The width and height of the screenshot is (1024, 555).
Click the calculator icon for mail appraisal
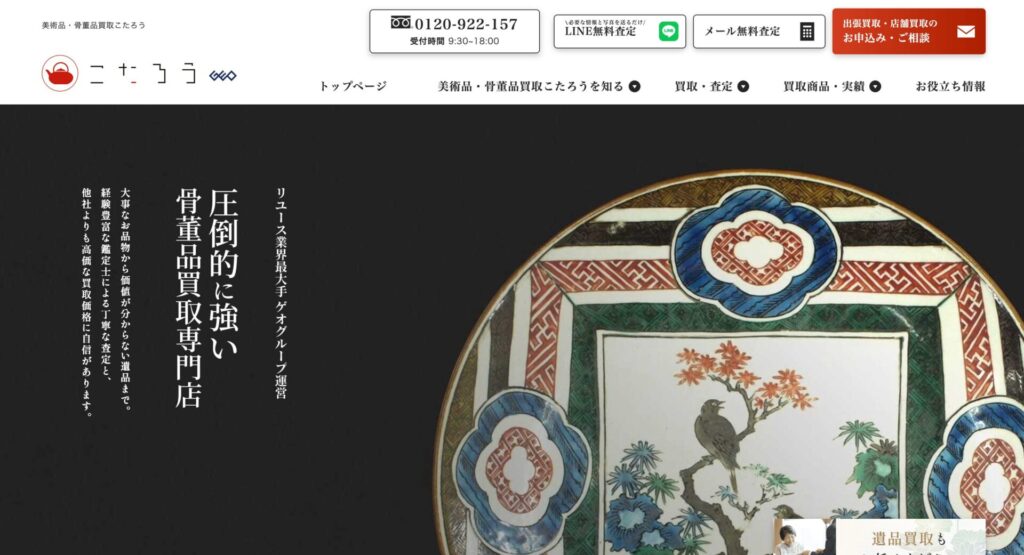[x=807, y=31]
